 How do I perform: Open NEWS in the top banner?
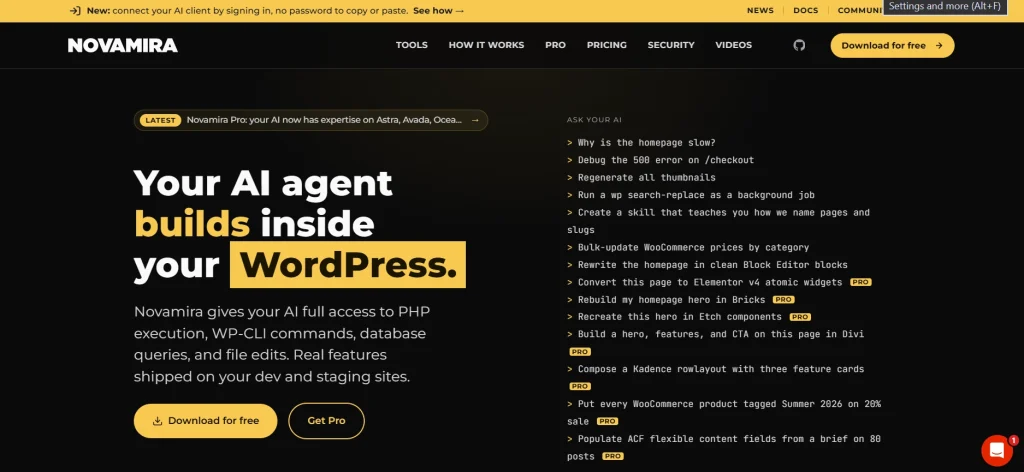tap(760, 10)
